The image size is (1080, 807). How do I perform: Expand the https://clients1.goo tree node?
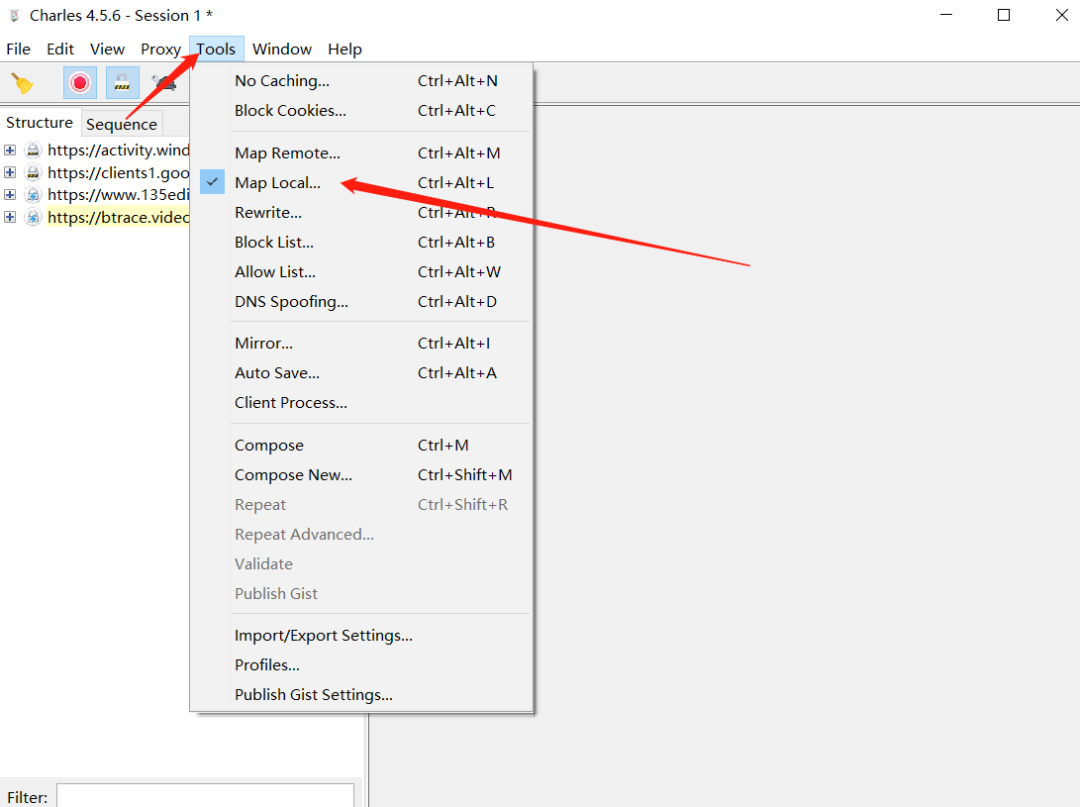(x=10, y=172)
